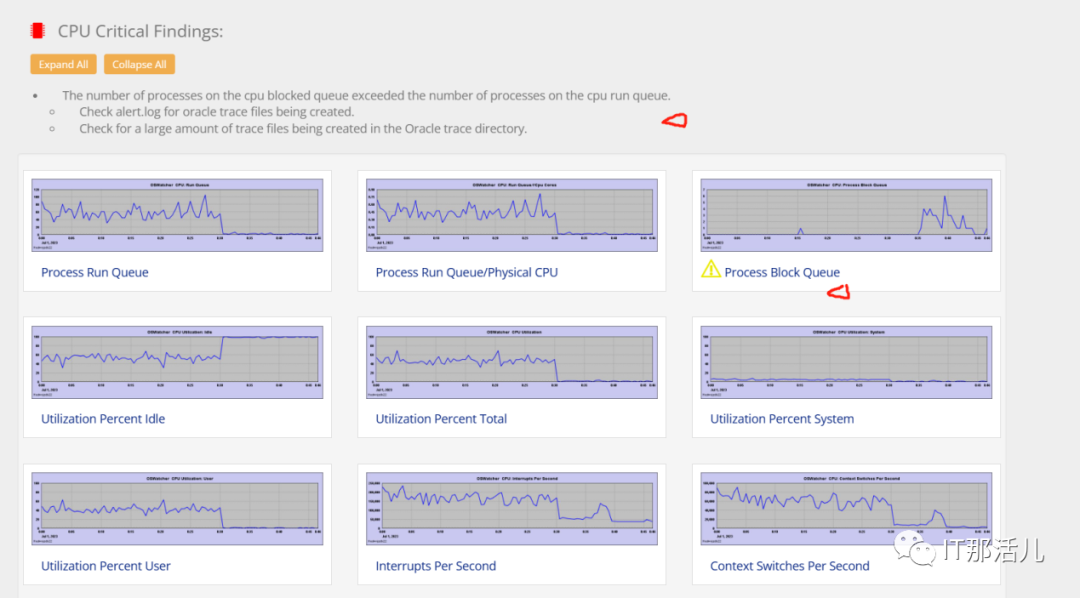
Task: Click the Process Run Queue link
Action: [95, 272]
